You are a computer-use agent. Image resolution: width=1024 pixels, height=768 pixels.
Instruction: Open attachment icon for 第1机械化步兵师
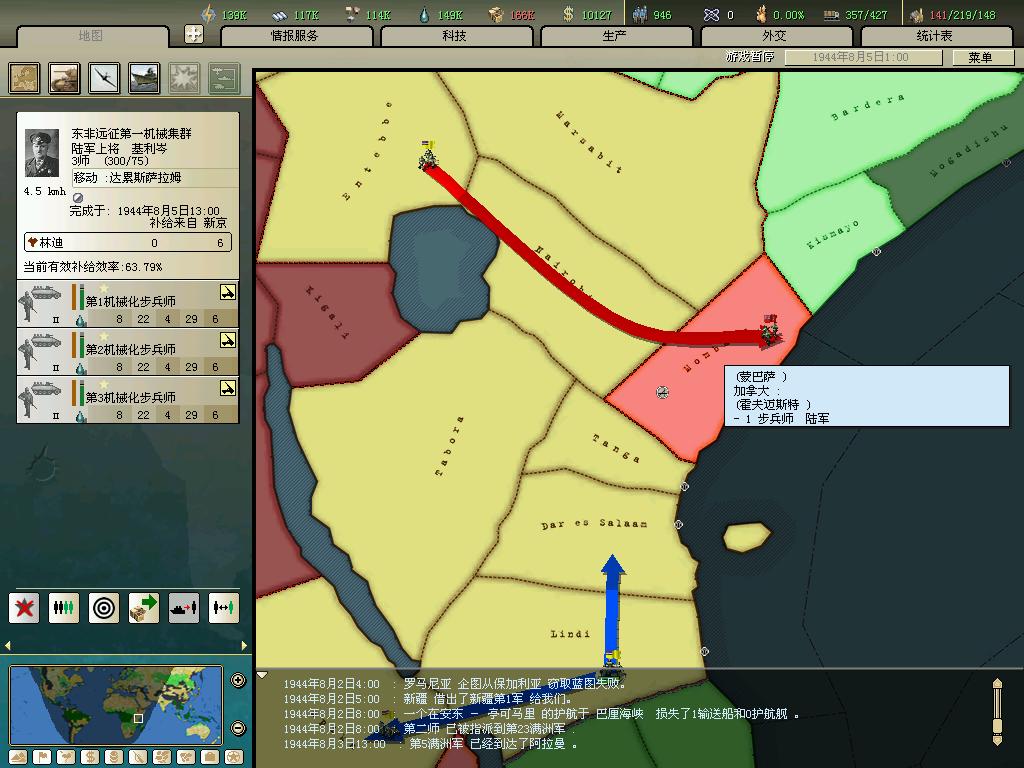click(x=228, y=292)
